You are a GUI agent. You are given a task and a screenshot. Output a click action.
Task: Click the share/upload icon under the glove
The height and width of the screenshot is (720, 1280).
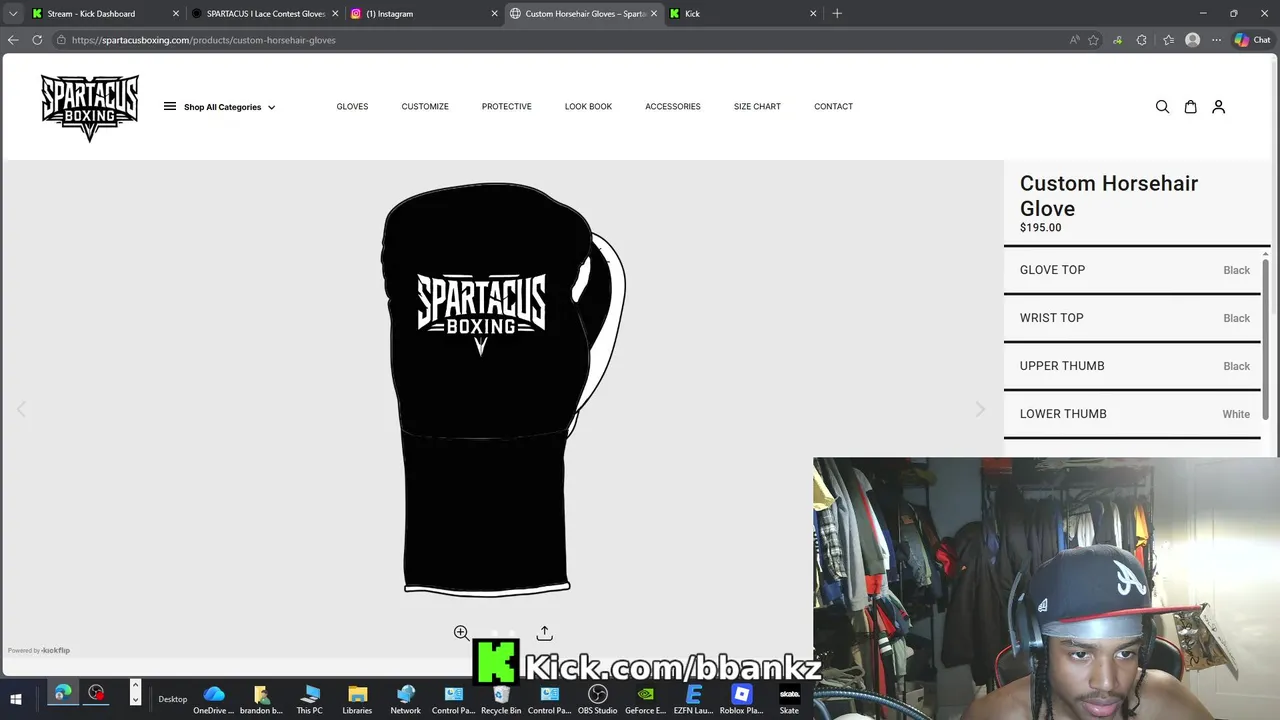544,633
